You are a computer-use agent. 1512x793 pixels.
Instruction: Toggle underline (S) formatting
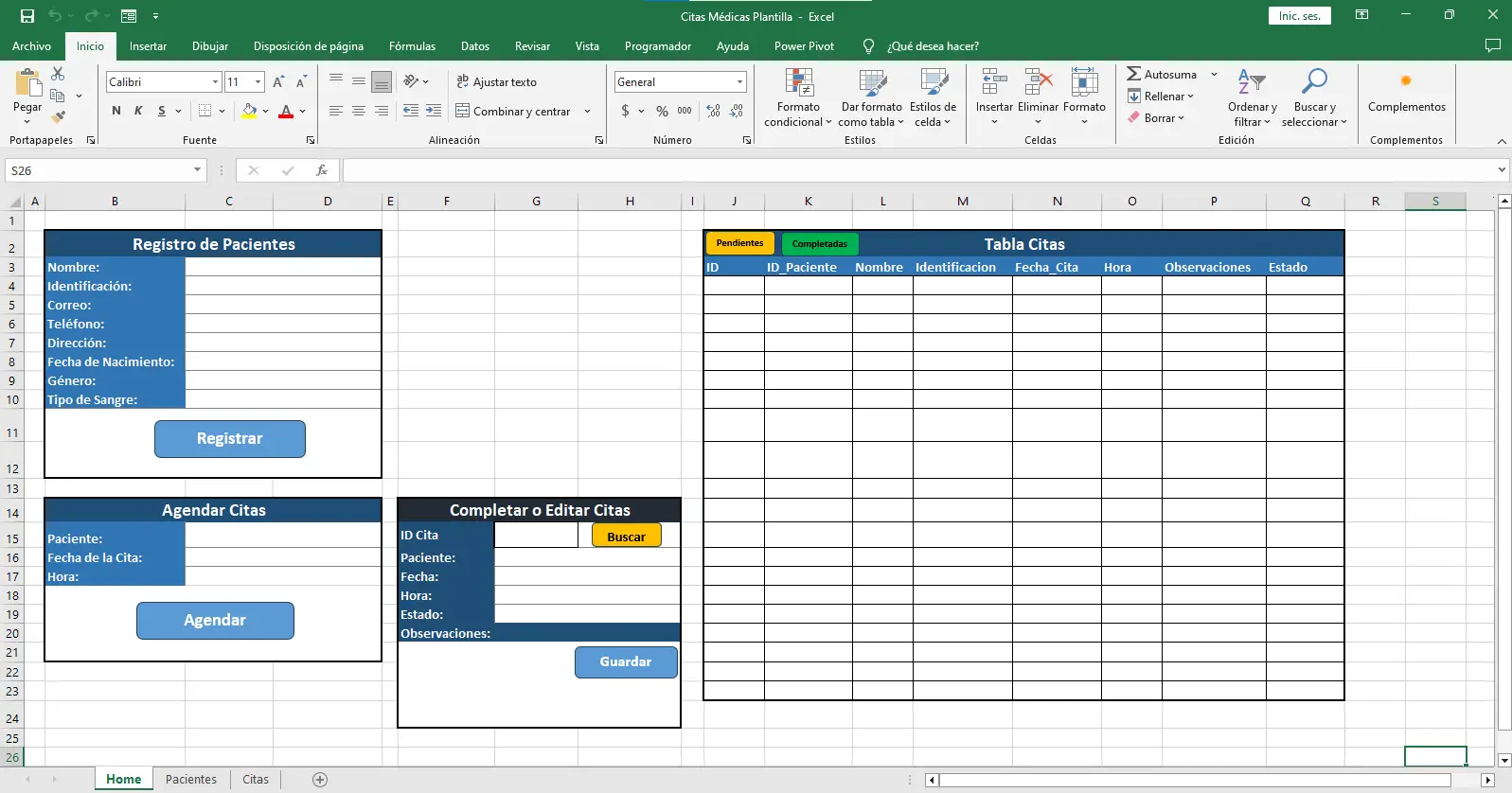162,111
